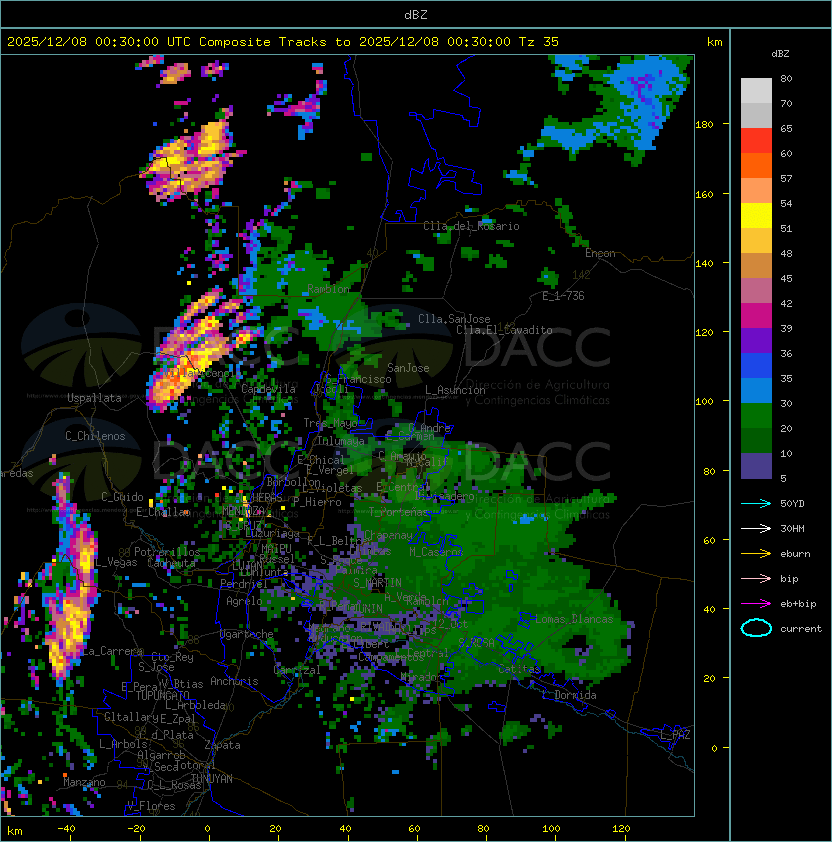Click the 'Manzano' place label
The width and height of the screenshot is (832, 842).
click(x=84, y=782)
